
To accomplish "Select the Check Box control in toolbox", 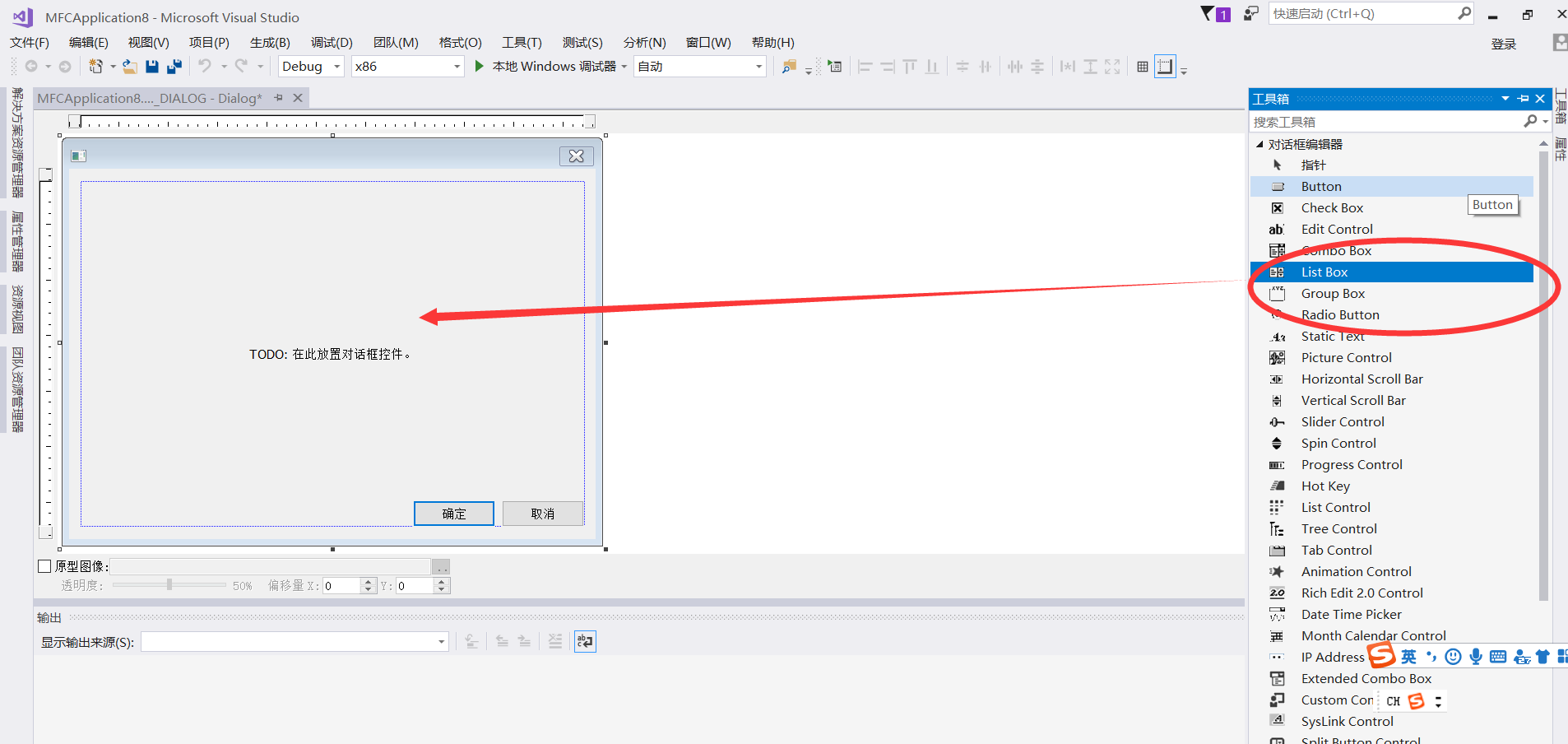I will [1392, 208].
